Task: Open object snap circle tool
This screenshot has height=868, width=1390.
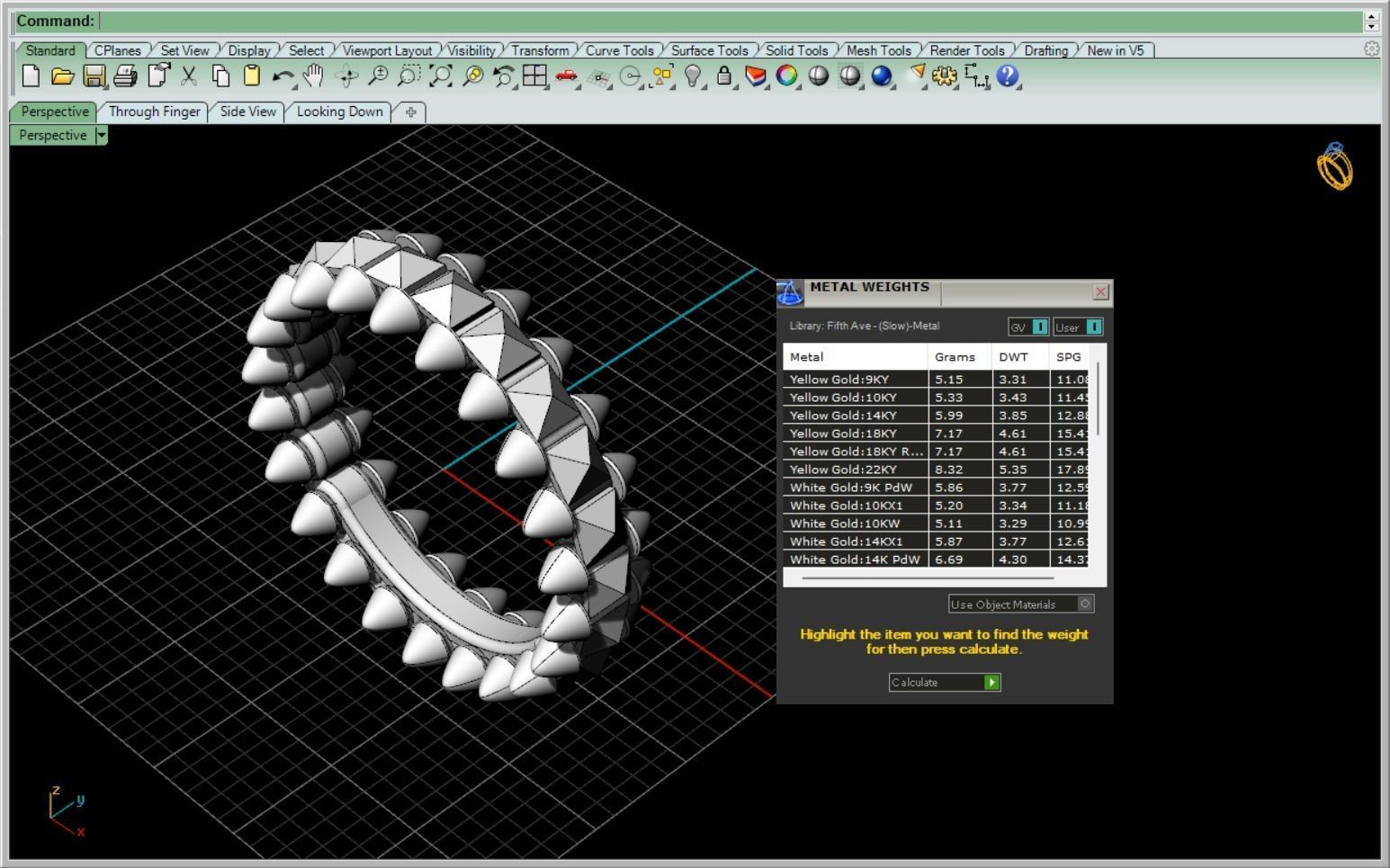Action: [630, 76]
